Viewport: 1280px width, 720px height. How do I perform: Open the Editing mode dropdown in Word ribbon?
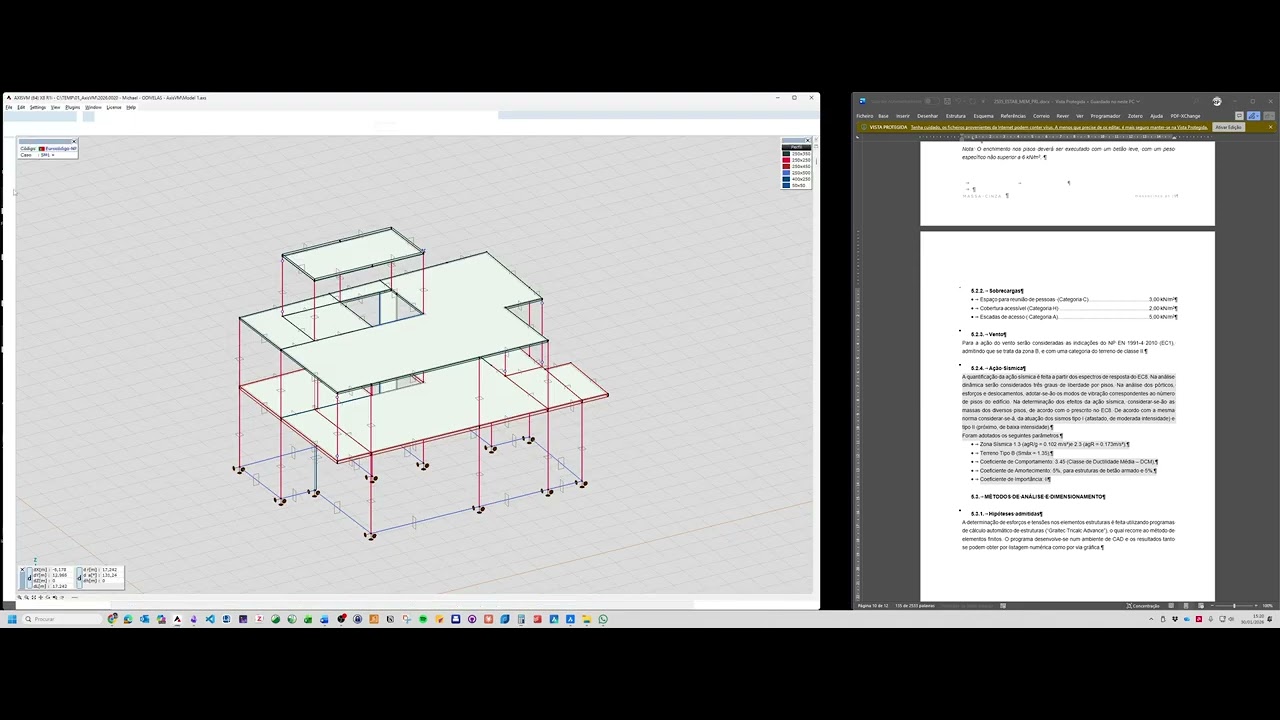1253,116
